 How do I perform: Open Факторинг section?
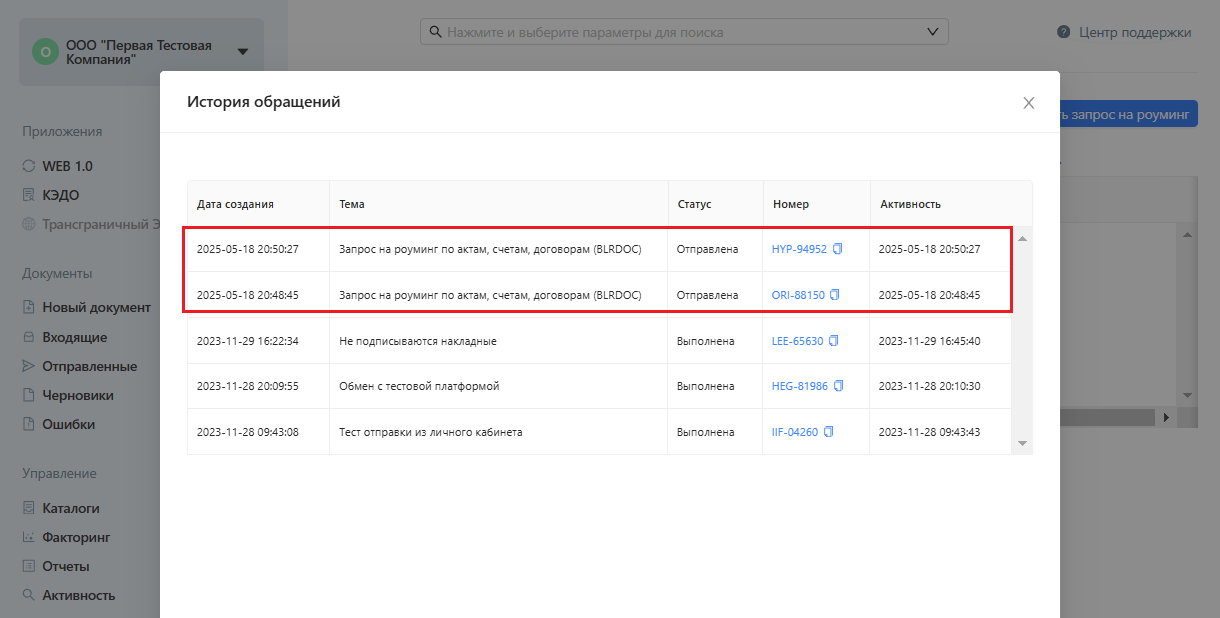point(76,537)
